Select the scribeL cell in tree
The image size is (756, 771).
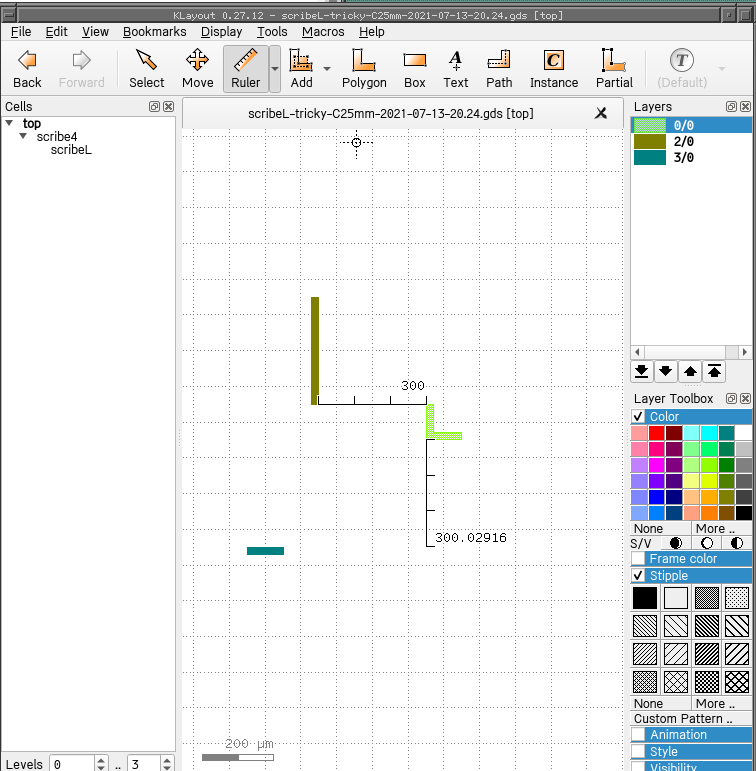(71, 149)
